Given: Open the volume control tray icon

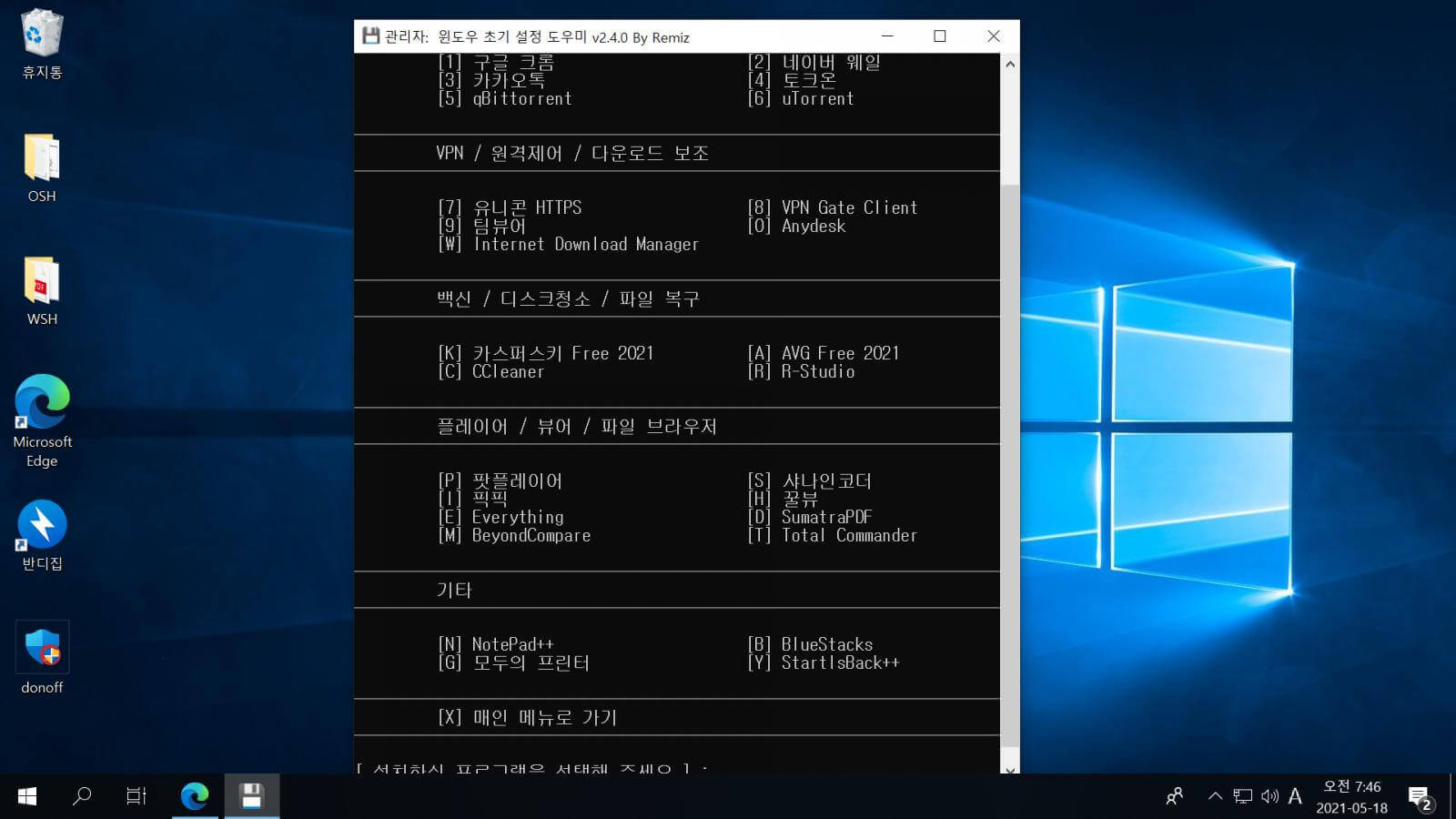Looking at the screenshot, I should point(1269,796).
